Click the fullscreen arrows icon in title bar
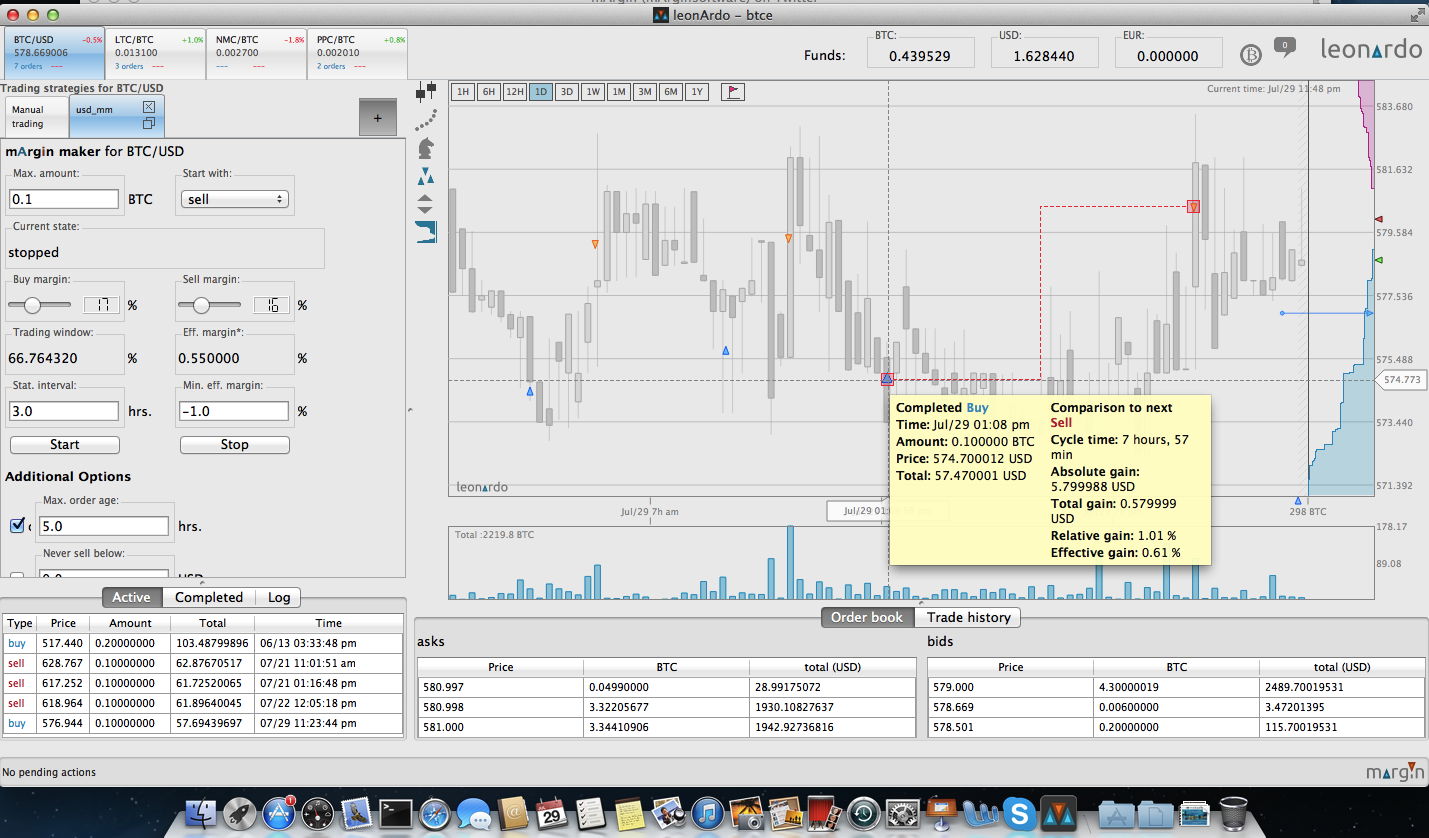Image resolution: width=1429 pixels, height=838 pixels. click(1416, 15)
